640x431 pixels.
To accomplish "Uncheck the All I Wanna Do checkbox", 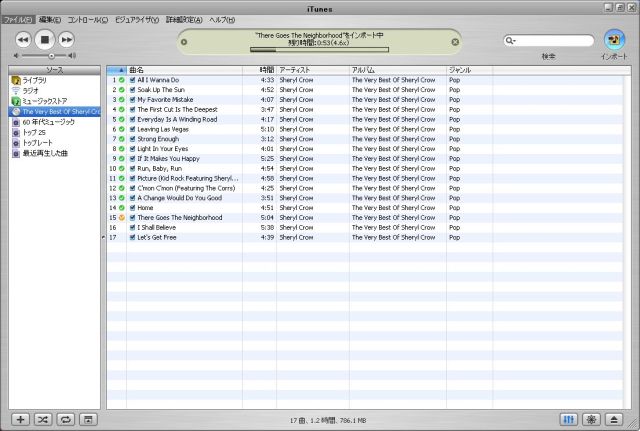I will pos(132,80).
